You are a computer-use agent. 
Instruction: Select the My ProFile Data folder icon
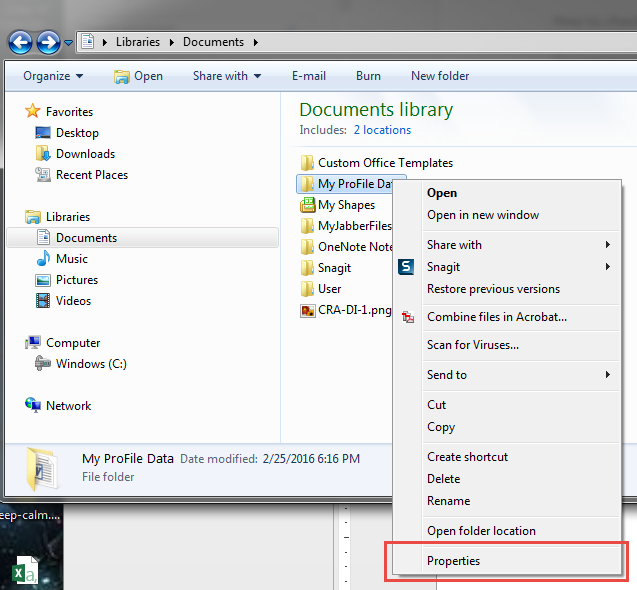coord(307,184)
